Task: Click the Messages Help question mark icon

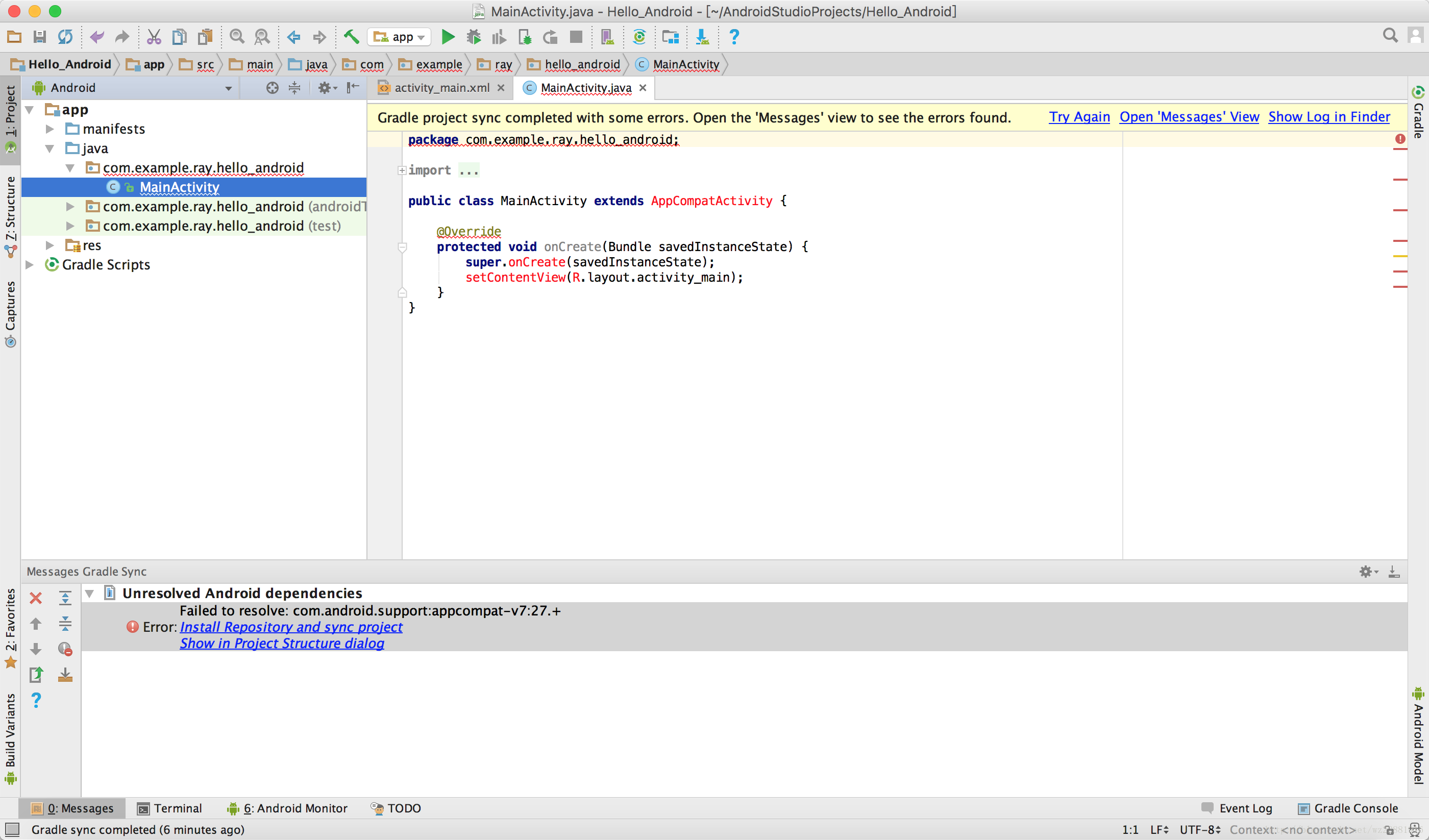Action: pyautogui.click(x=36, y=700)
